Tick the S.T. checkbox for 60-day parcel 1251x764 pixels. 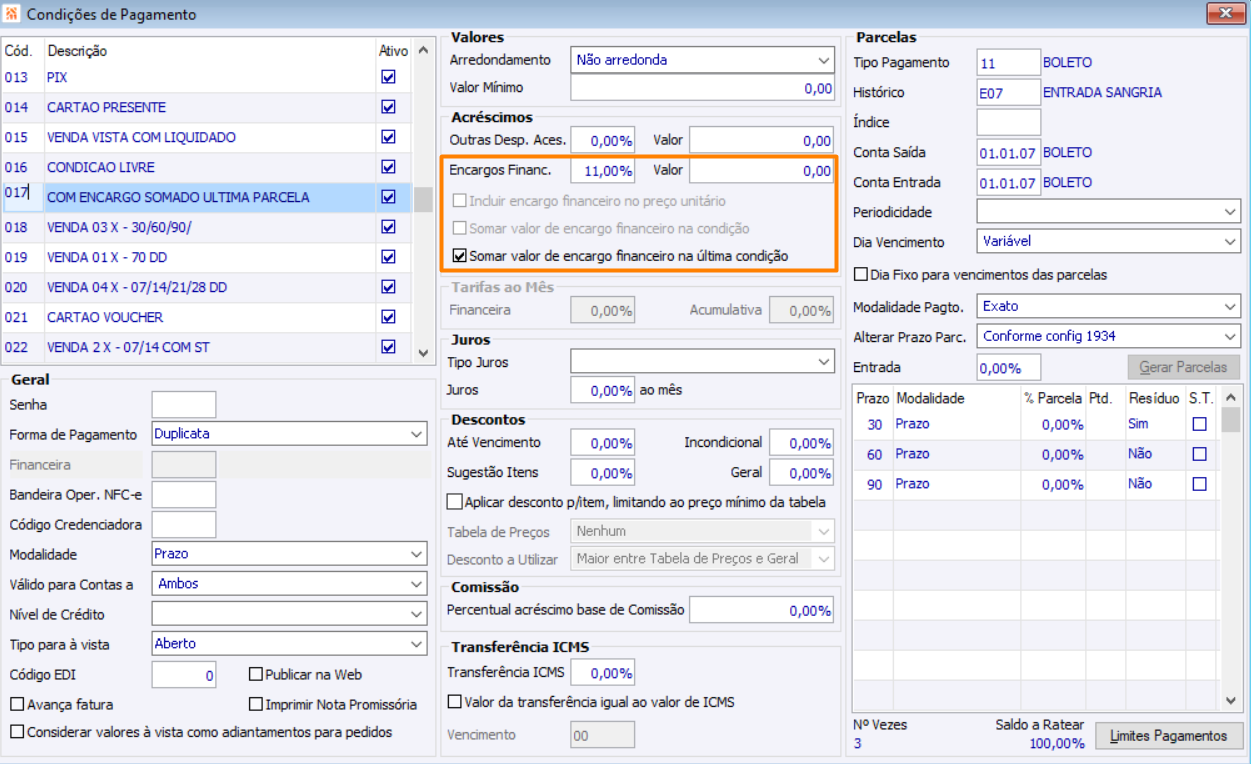pos(1199,454)
